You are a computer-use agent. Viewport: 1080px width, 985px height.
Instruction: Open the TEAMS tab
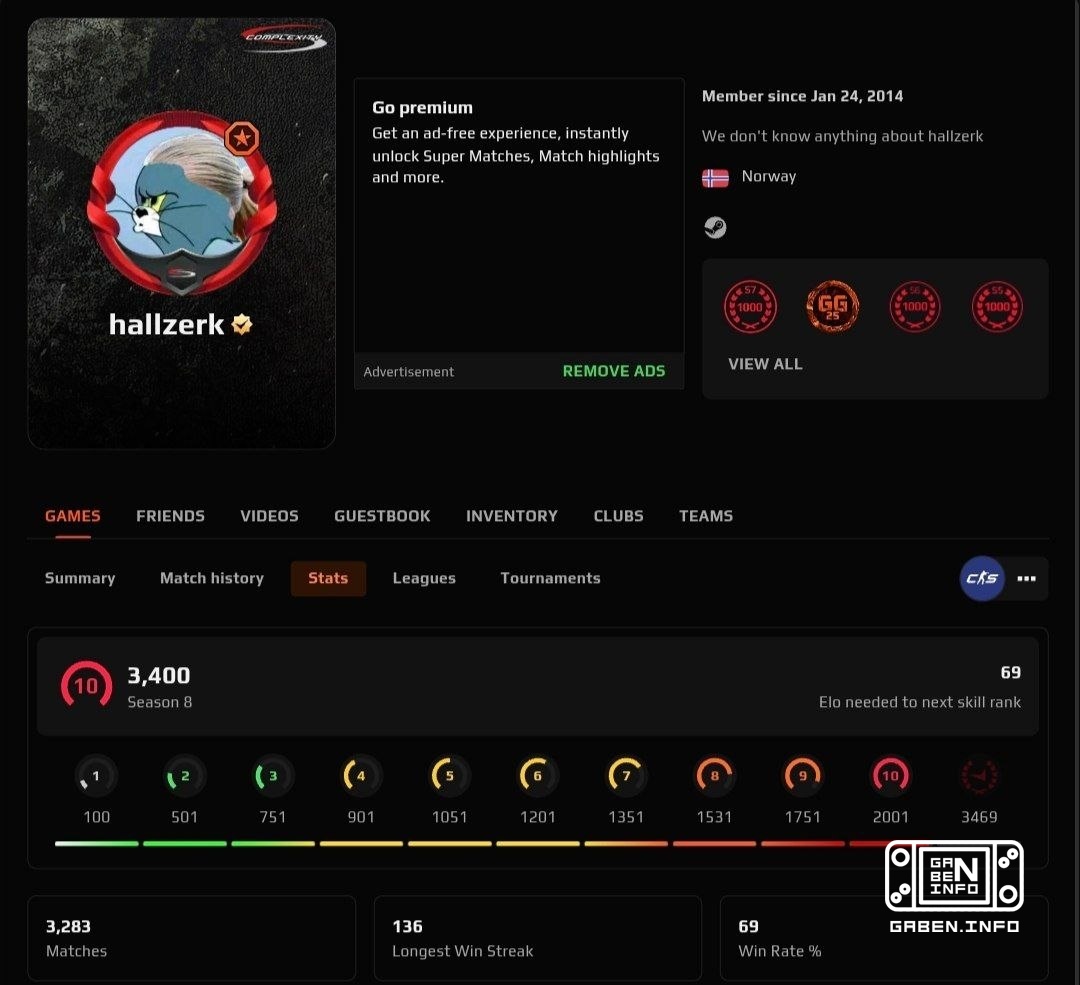(x=706, y=516)
